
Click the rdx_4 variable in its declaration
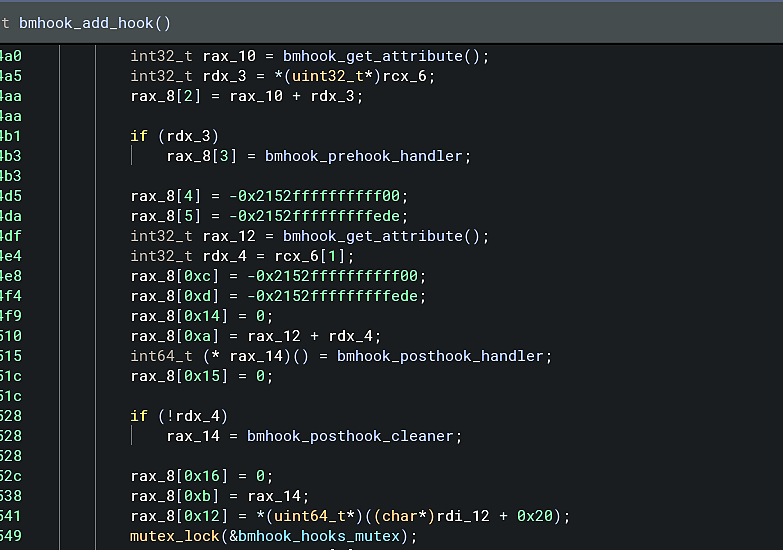[x=224, y=256]
